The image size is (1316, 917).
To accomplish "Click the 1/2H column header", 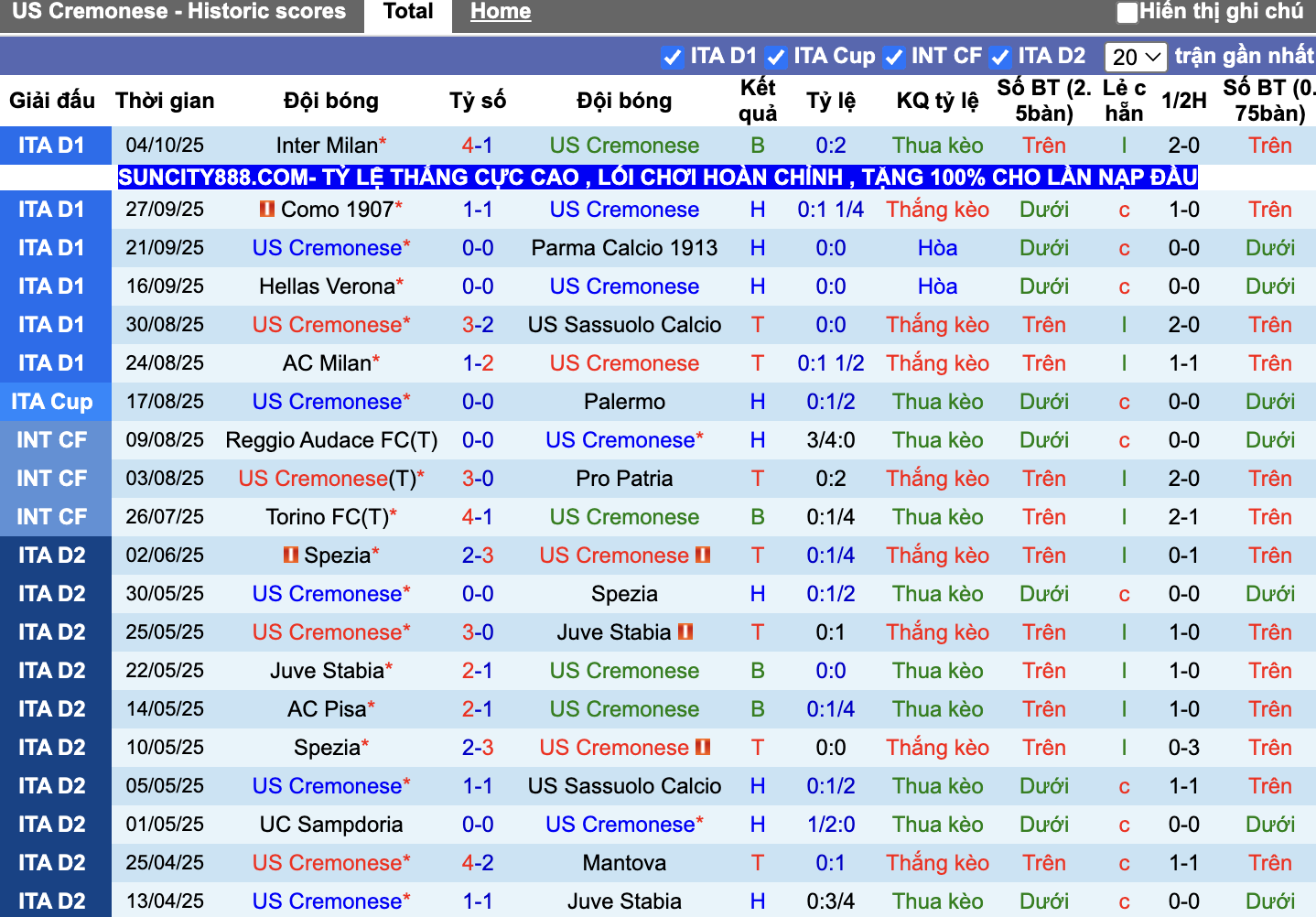I will click(x=1184, y=101).
